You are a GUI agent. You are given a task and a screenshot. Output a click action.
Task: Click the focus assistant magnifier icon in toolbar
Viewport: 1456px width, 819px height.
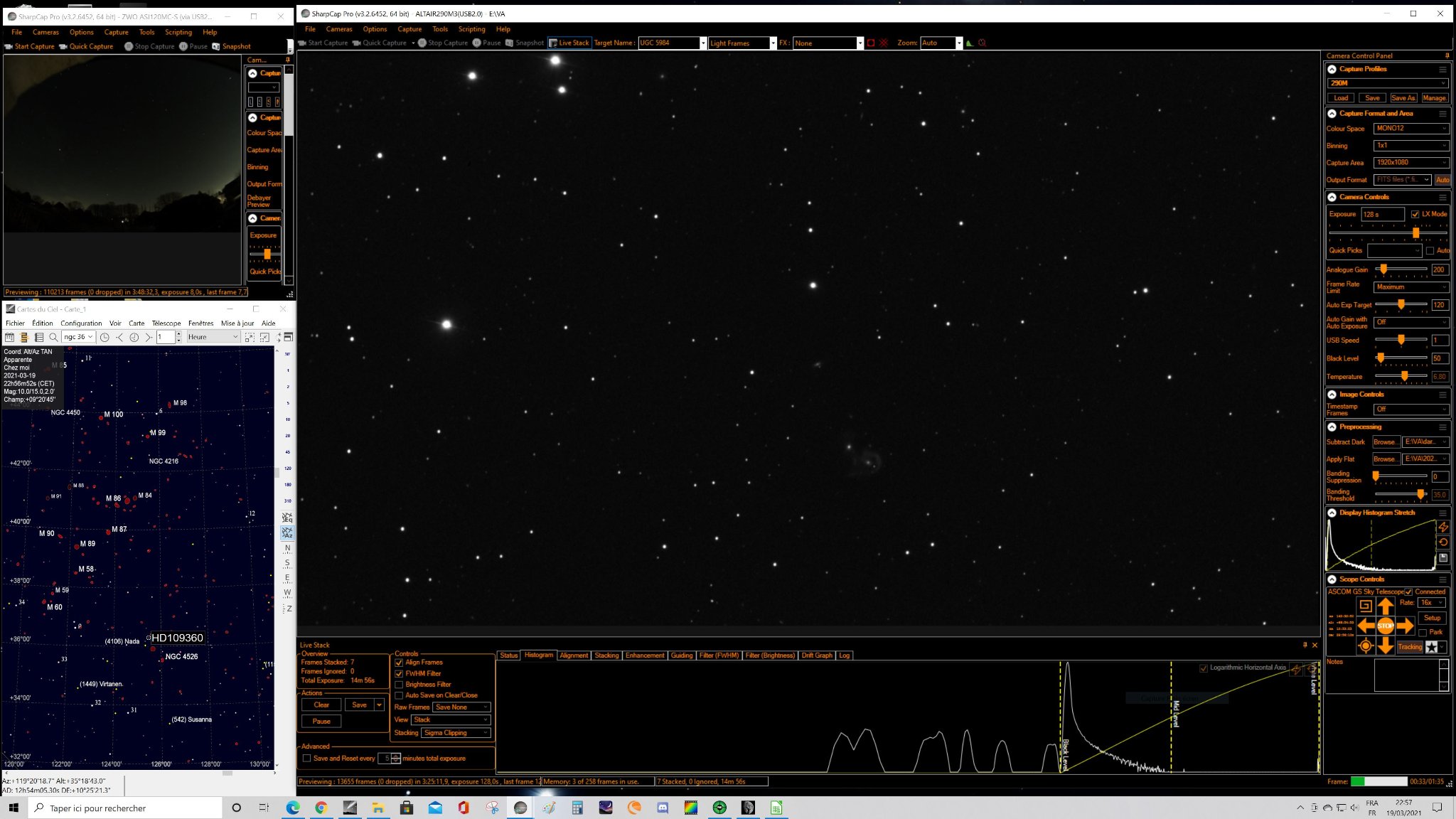click(983, 43)
